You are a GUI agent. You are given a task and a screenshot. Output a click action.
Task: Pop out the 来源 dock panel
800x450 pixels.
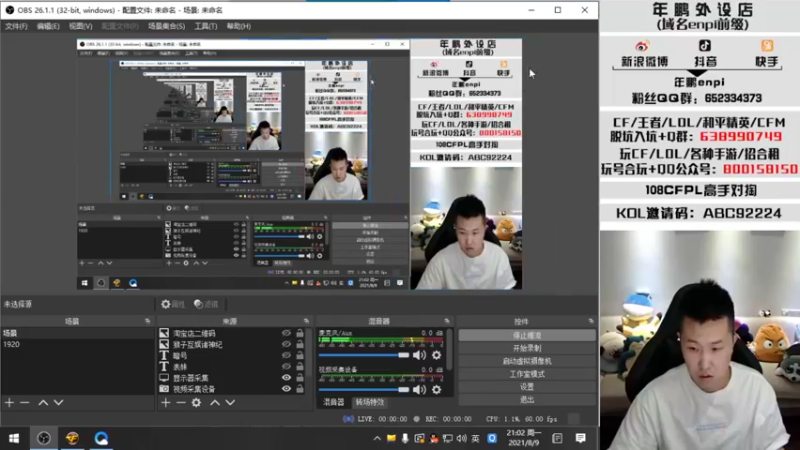coord(306,321)
